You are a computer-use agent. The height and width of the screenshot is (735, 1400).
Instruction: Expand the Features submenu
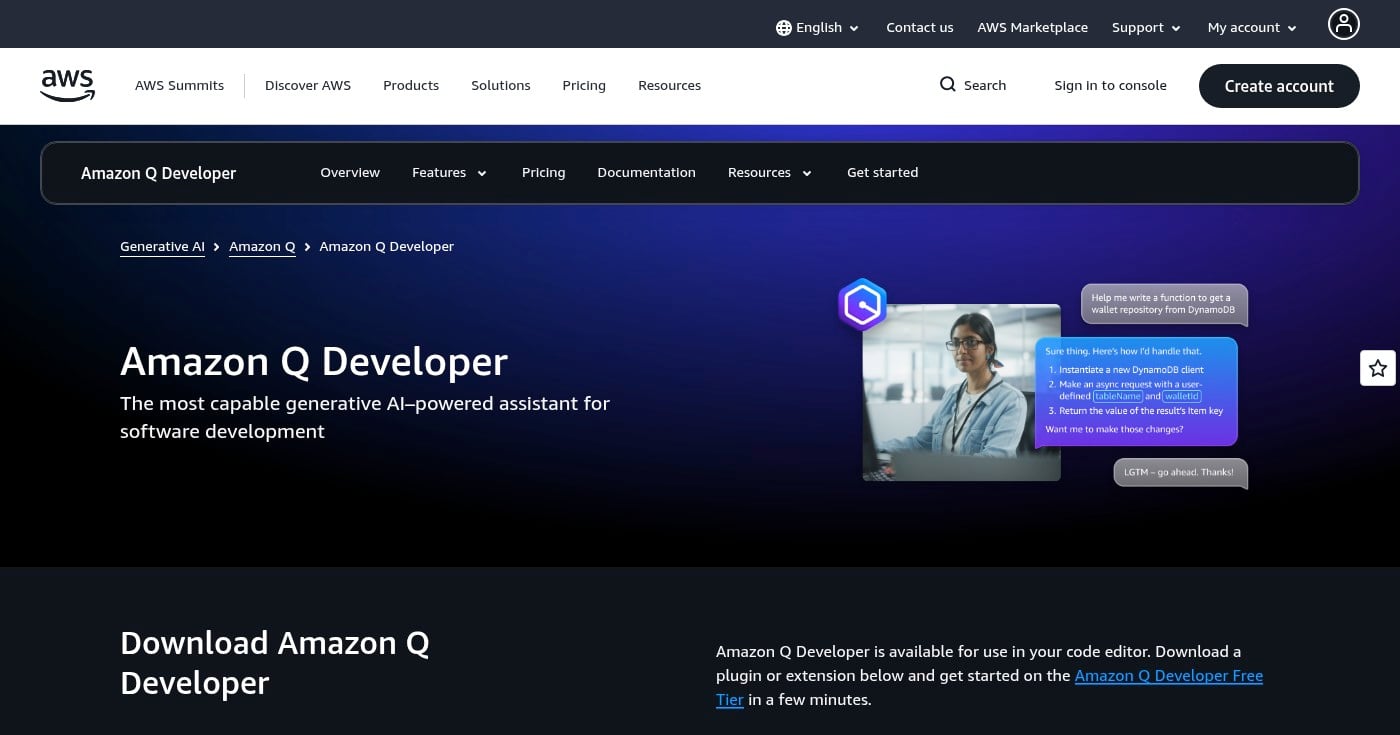click(449, 173)
